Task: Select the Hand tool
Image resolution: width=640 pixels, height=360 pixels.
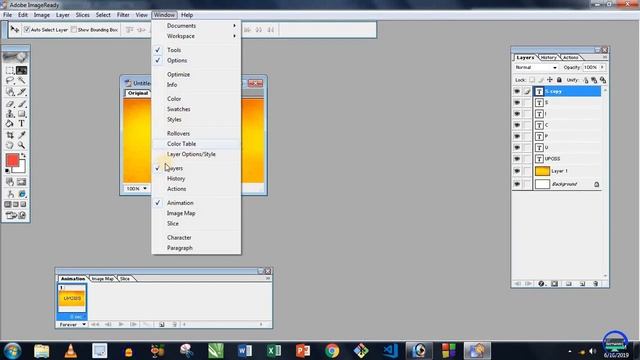Action: point(10,145)
